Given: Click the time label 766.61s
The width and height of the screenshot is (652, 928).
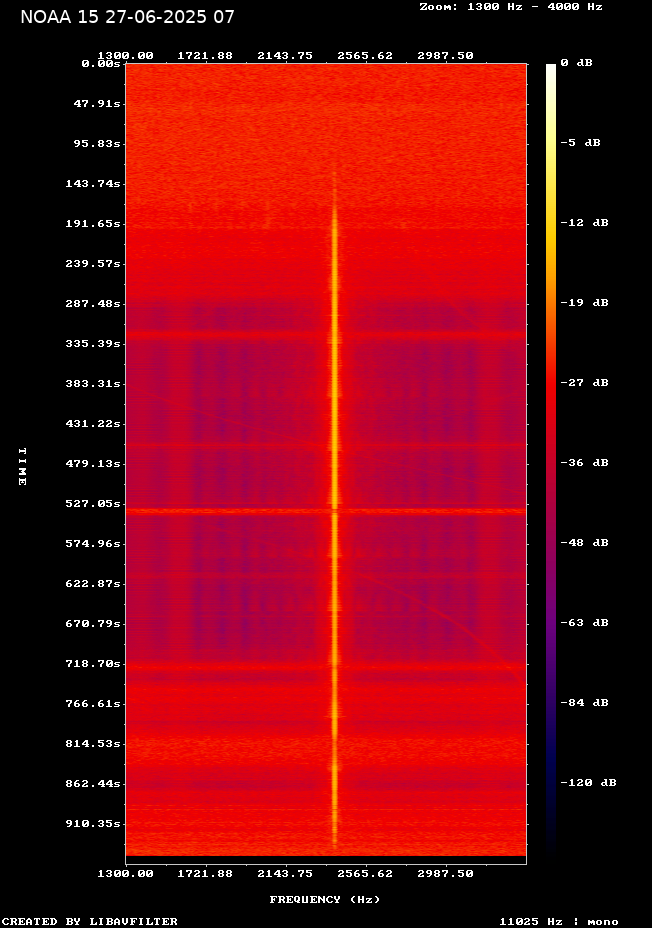Looking at the screenshot, I should pos(93,704).
